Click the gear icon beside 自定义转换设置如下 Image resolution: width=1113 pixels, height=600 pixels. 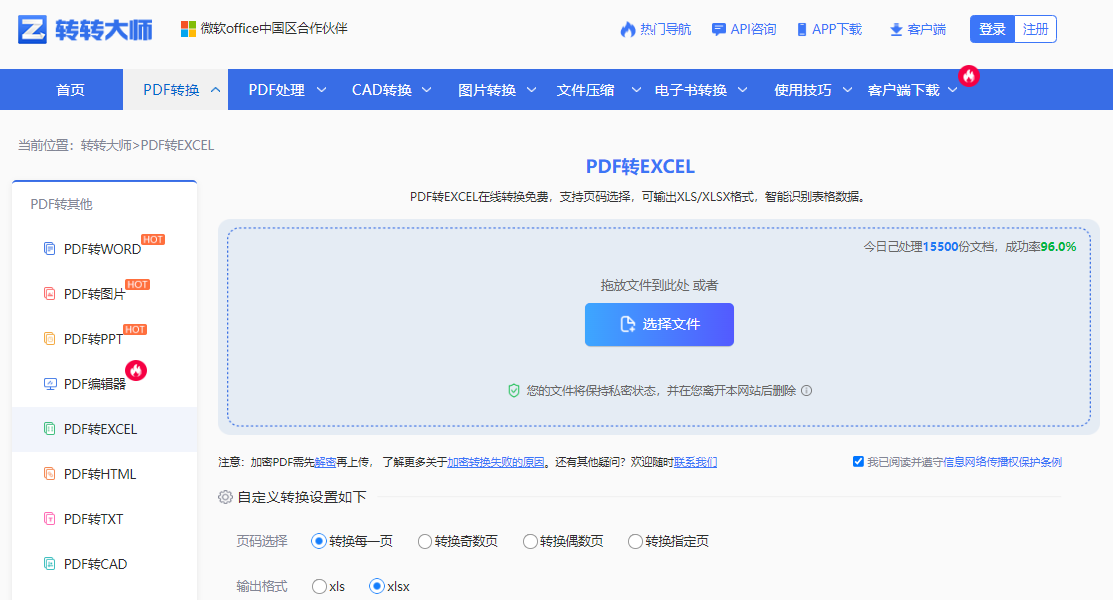[x=225, y=497]
